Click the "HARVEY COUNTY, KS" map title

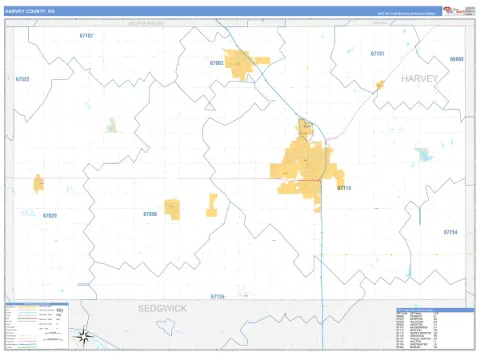click(x=30, y=11)
